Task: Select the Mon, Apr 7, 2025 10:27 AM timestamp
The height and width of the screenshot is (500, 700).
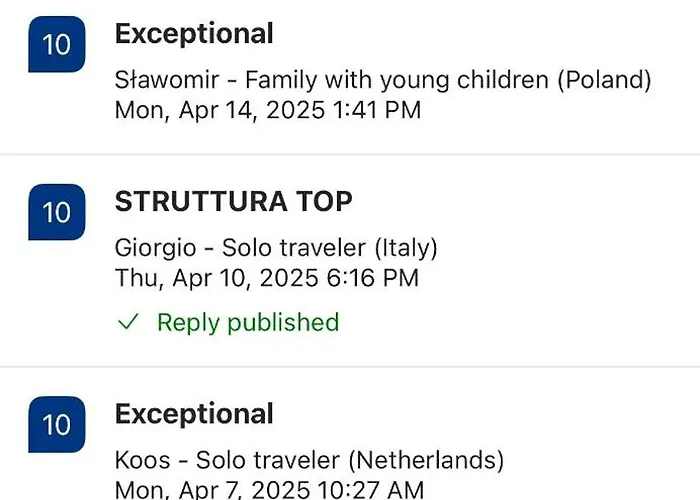Action: point(269,489)
